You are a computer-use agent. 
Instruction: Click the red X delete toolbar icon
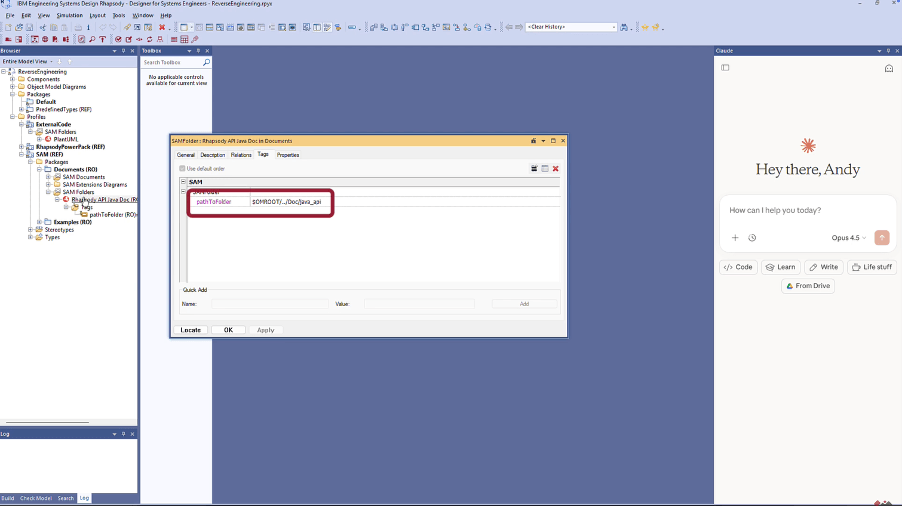[x=162, y=27]
